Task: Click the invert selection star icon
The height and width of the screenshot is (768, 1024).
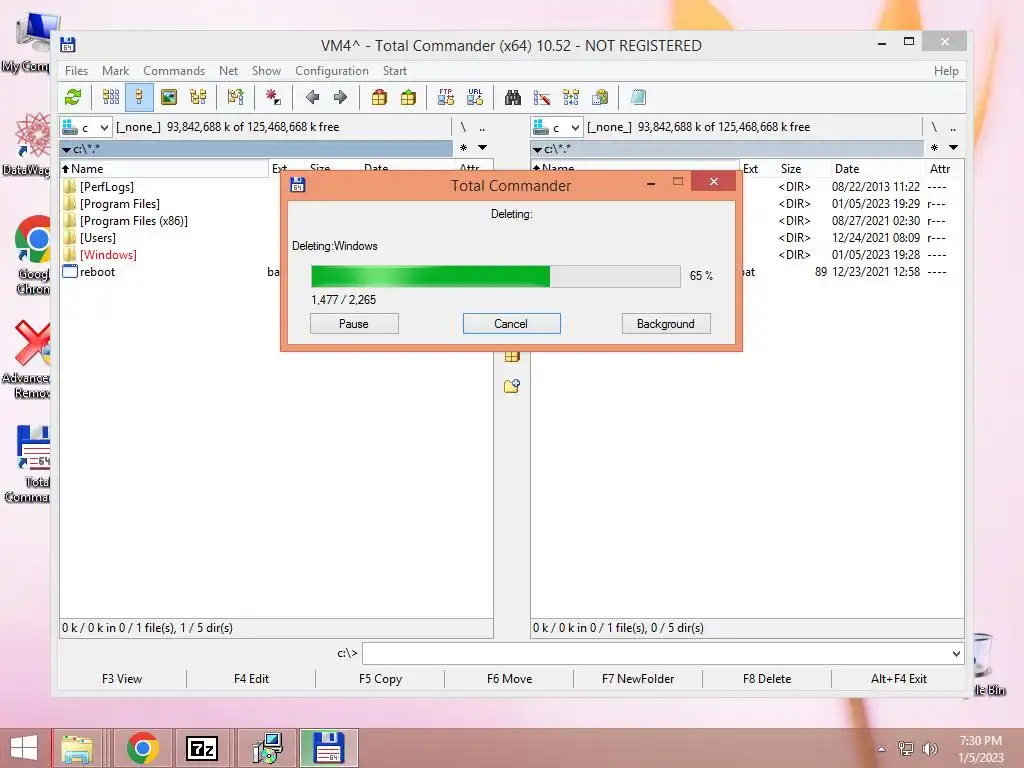Action: click(273, 98)
